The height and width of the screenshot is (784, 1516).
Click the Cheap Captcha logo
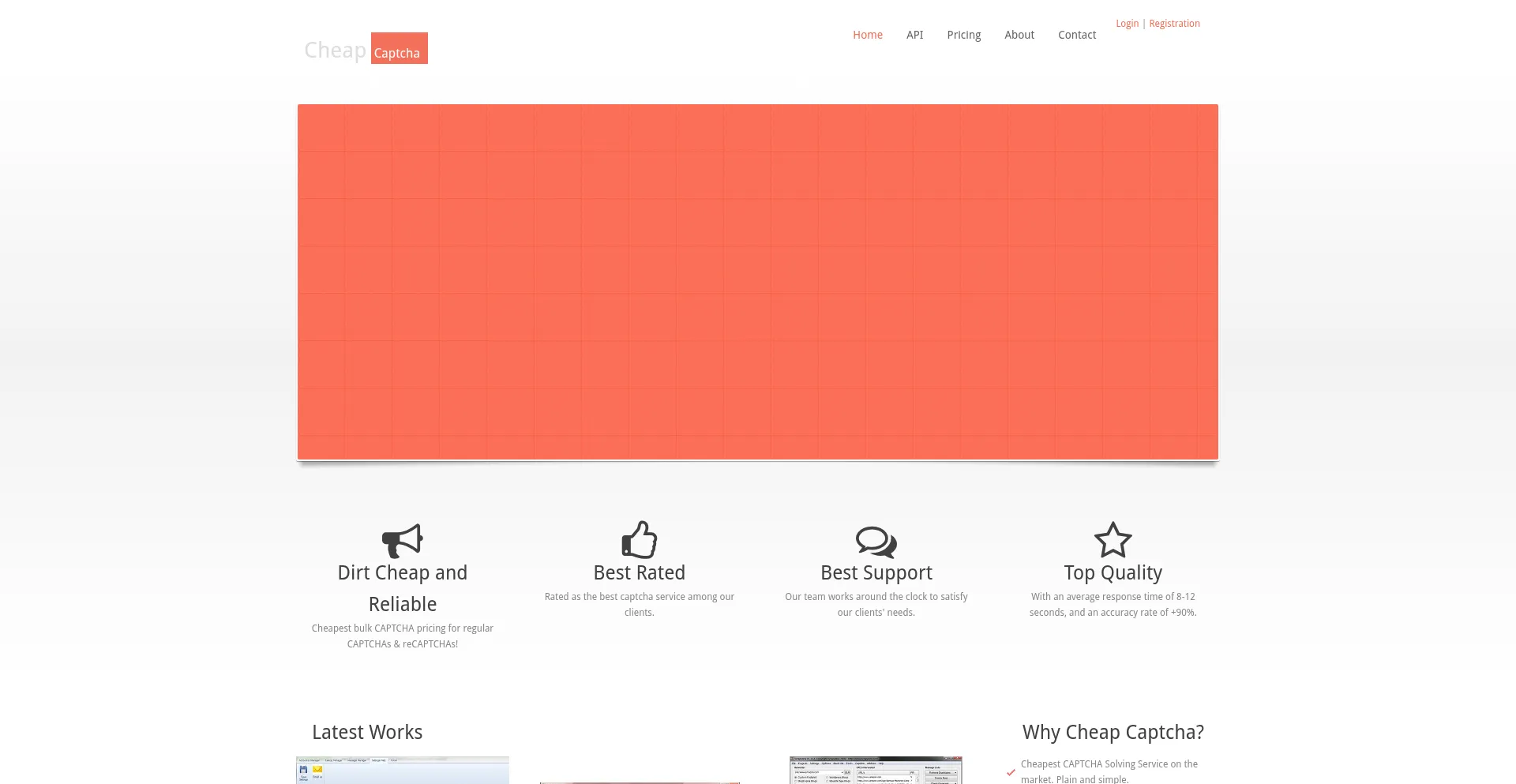click(366, 49)
